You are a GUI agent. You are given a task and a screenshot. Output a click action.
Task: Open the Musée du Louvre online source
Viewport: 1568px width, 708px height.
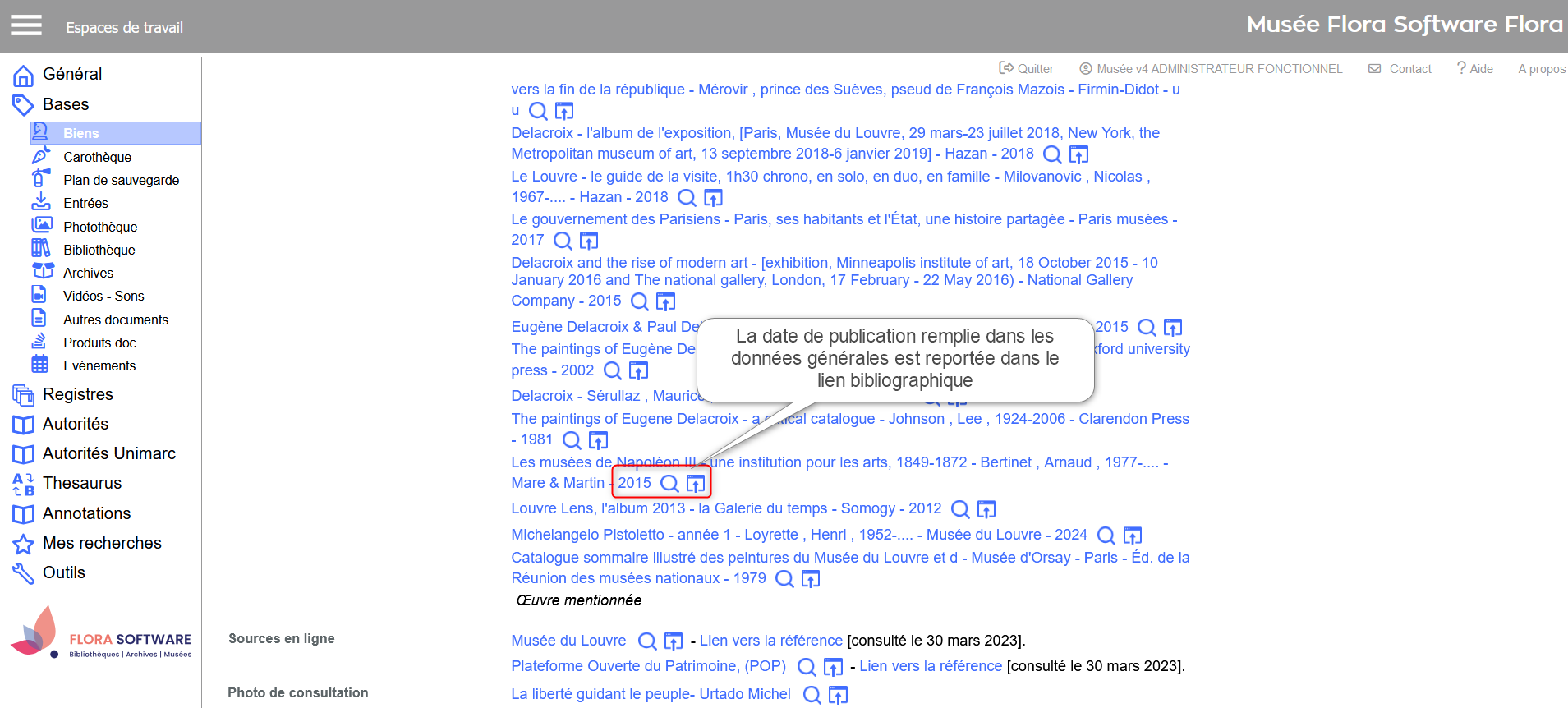(x=568, y=640)
